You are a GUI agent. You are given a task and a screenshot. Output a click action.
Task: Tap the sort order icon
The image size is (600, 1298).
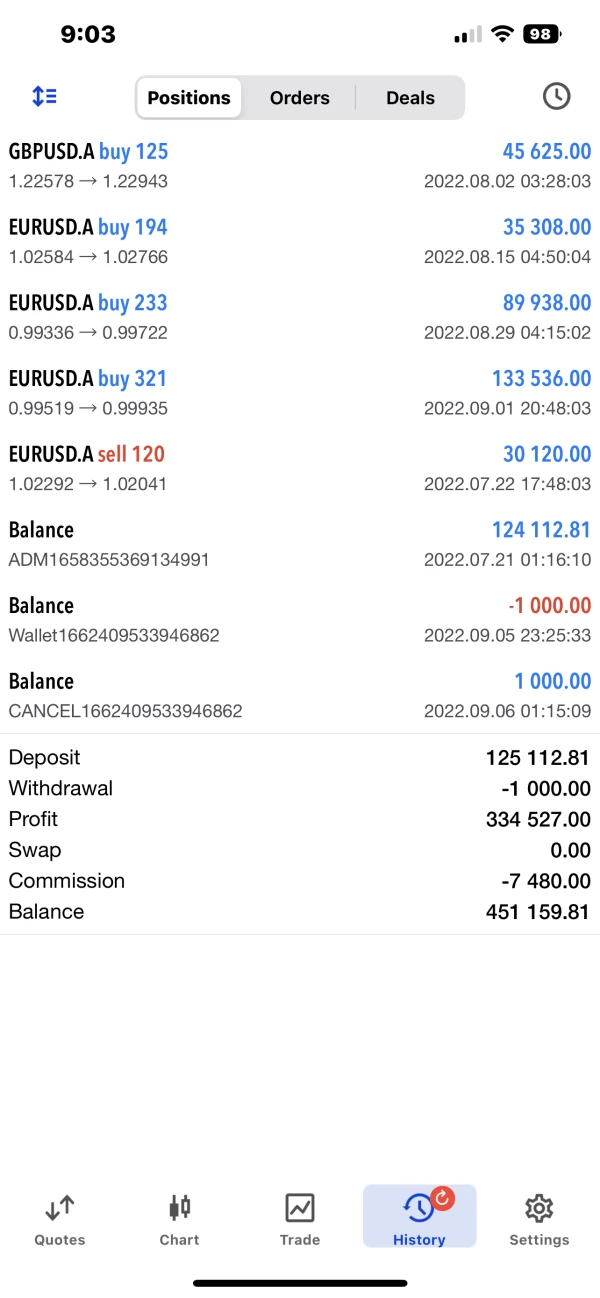pyautogui.click(x=45, y=97)
